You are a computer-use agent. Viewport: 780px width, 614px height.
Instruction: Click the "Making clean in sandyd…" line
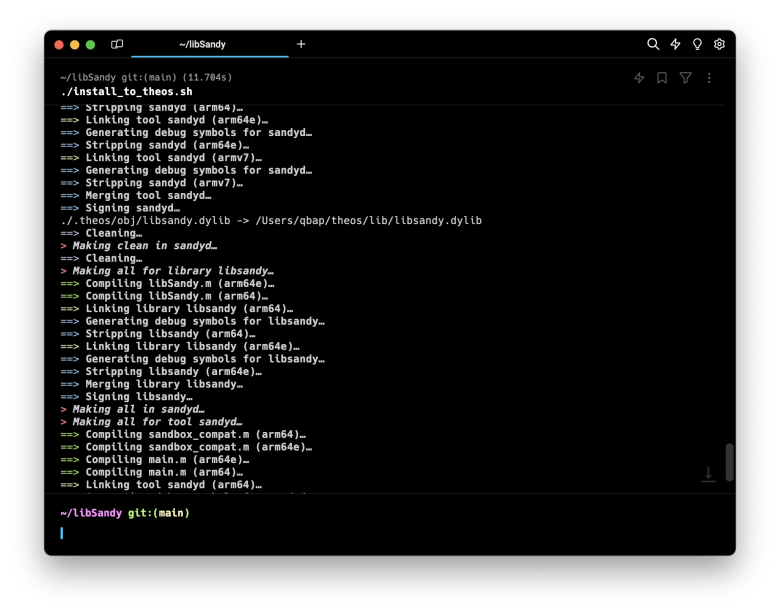[x=139, y=246]
